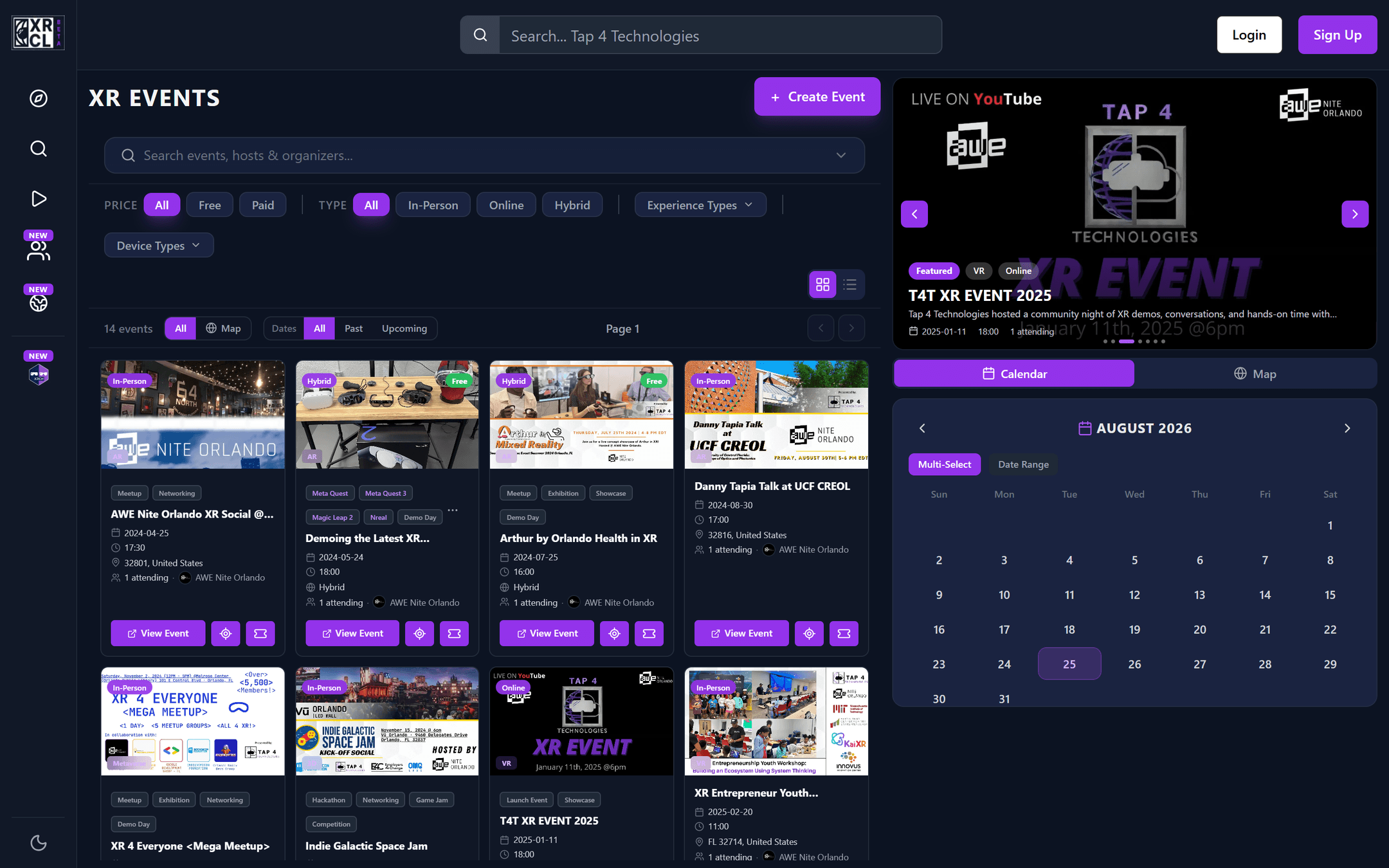Open the globe network icon marked NEW
1389x868 pixels.
39,303
